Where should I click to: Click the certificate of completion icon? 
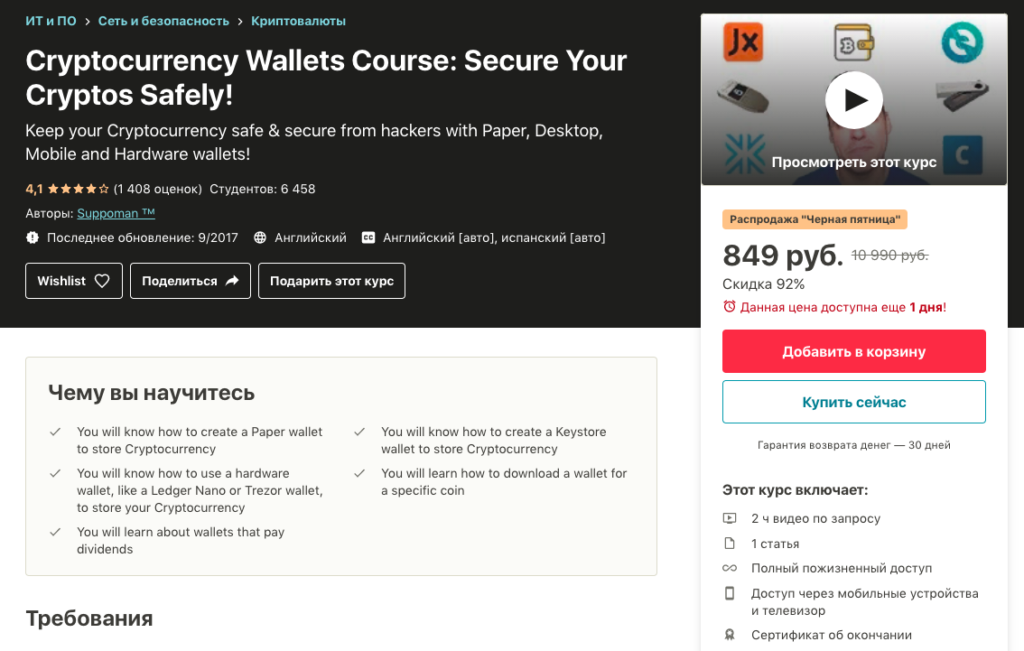[729, 635]
